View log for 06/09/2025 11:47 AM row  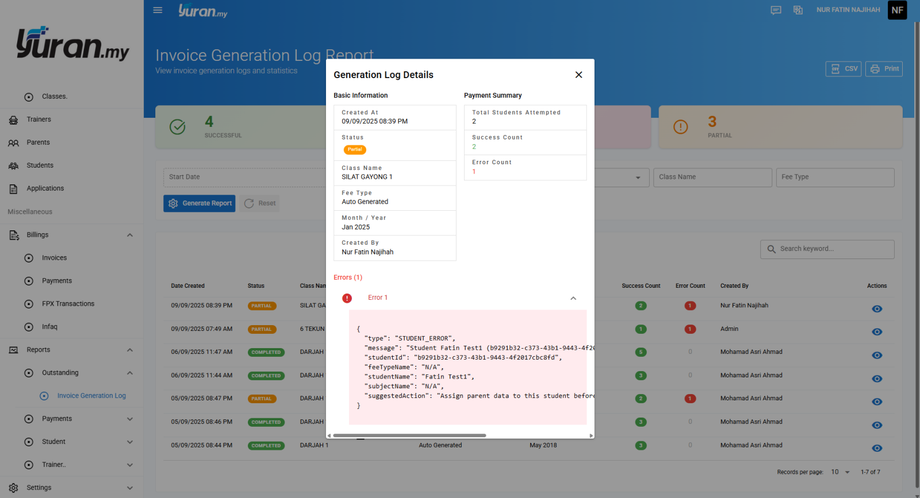tap(877, 355)
